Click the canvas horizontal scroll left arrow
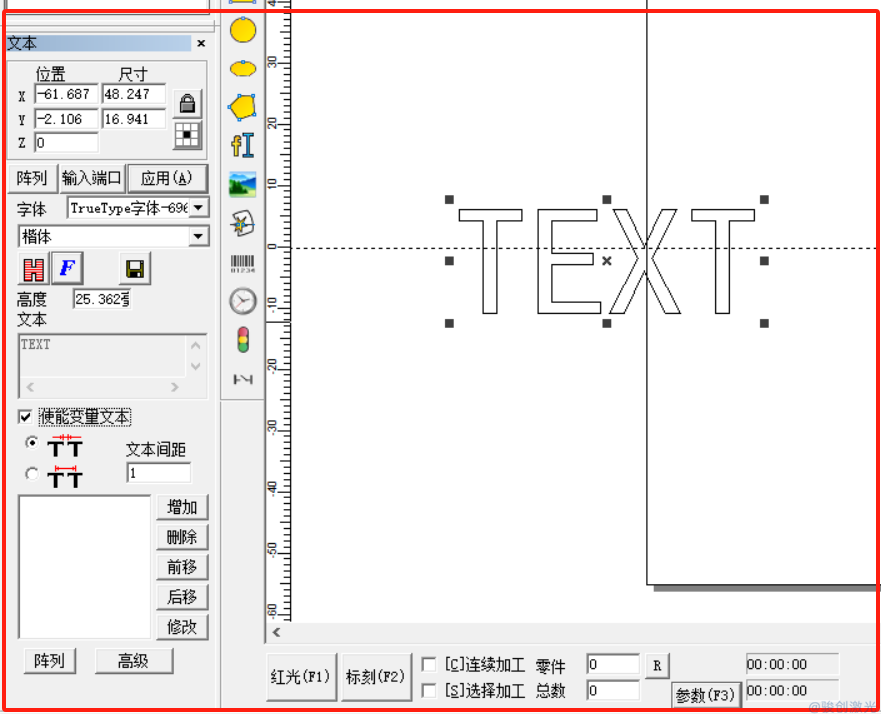 [276, 633]
